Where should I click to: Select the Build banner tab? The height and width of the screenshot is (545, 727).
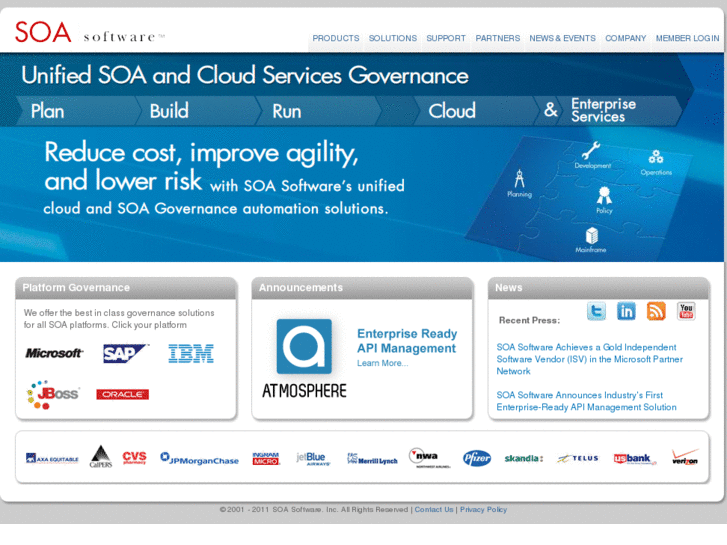(x=197, y=111)
